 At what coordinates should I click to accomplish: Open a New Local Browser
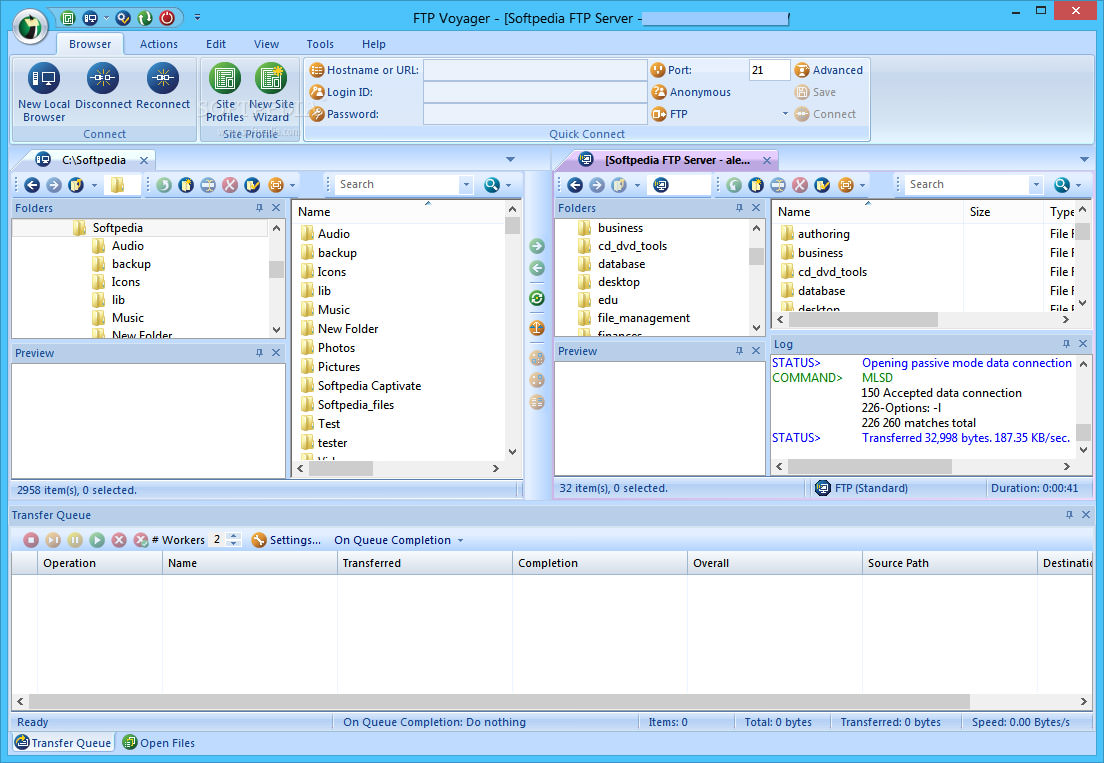coord(44,92)
